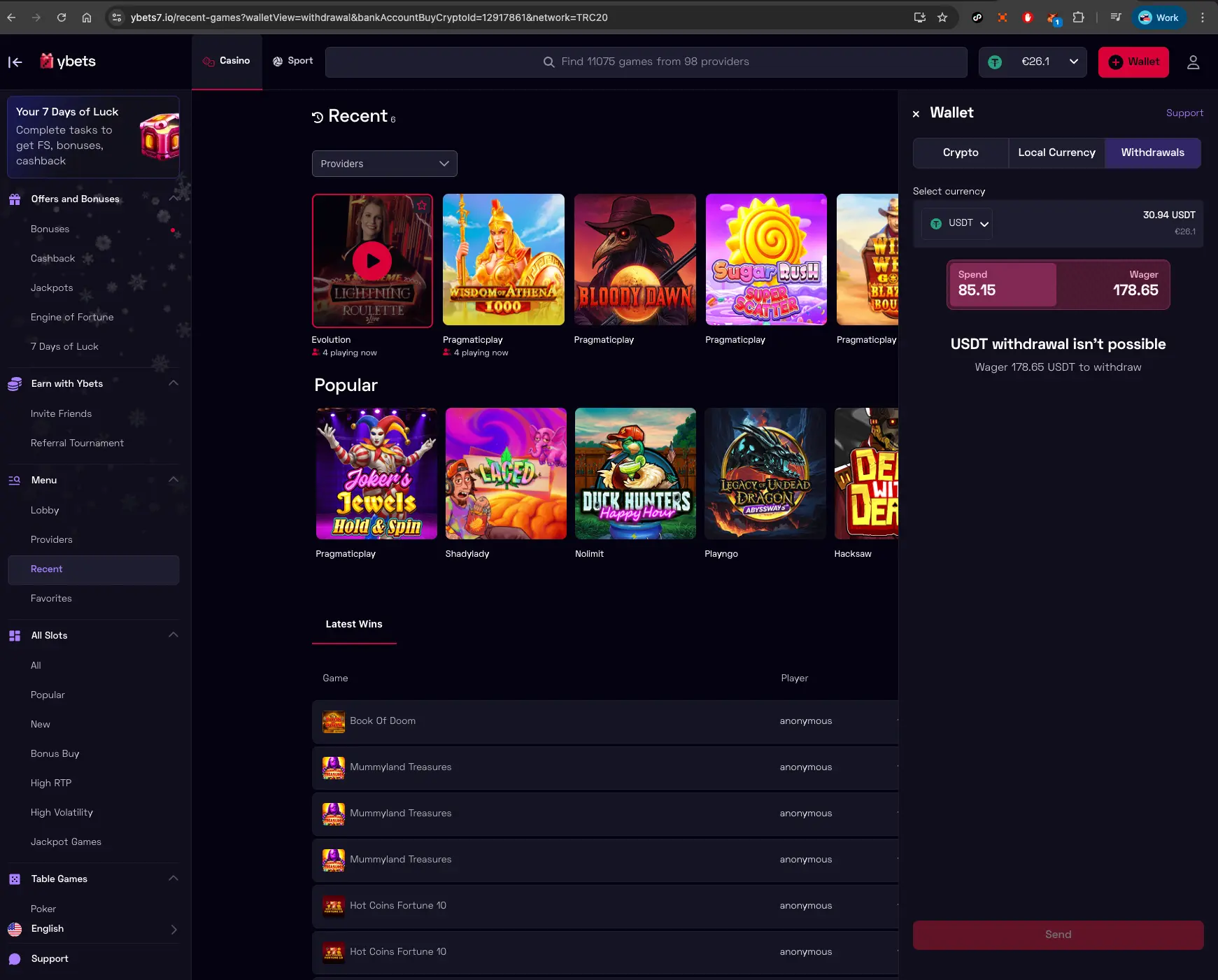Image resolution: width=1218 pixels, height=980 pixels.
Task: Select the Latest Wins tab
Action: 354,625
